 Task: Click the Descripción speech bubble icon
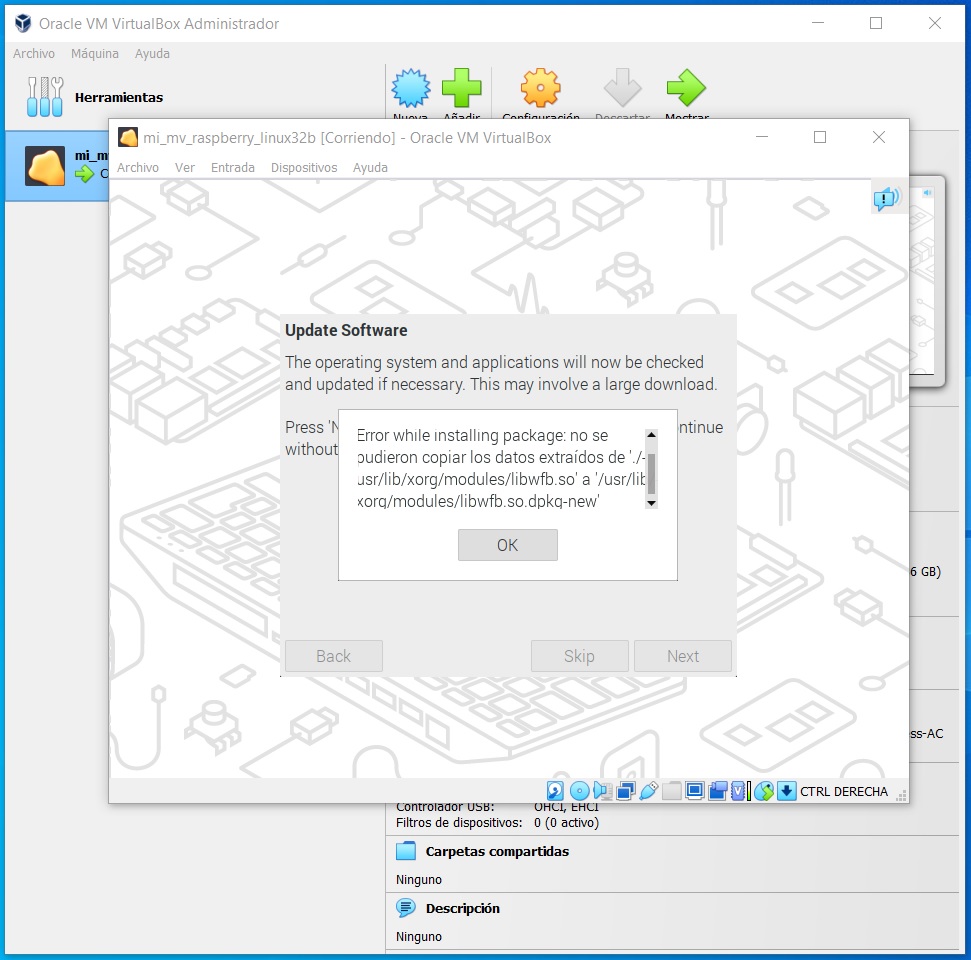(406, 908)
